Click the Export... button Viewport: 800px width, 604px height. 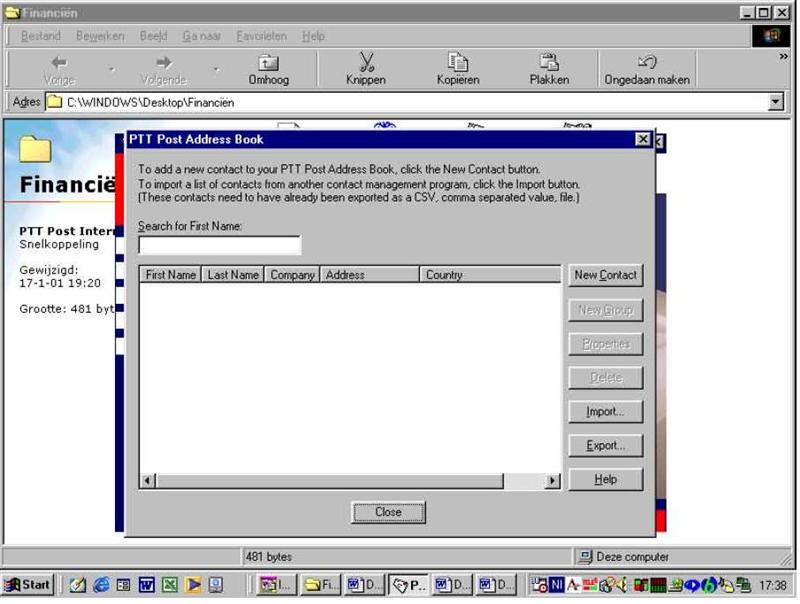(x=606, y=445)
